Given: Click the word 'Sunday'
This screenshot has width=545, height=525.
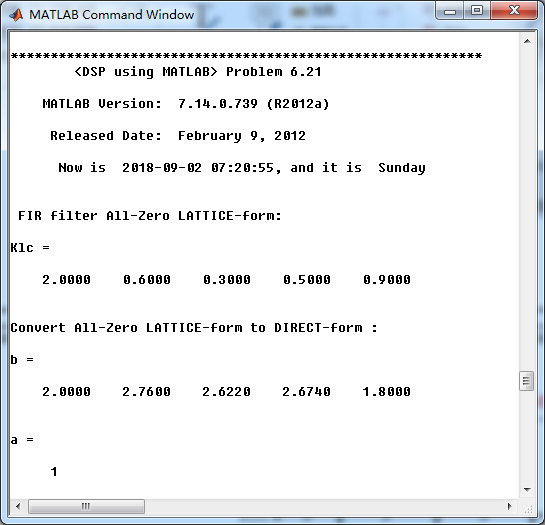Looking at the screenshot, I should [402, 168].
